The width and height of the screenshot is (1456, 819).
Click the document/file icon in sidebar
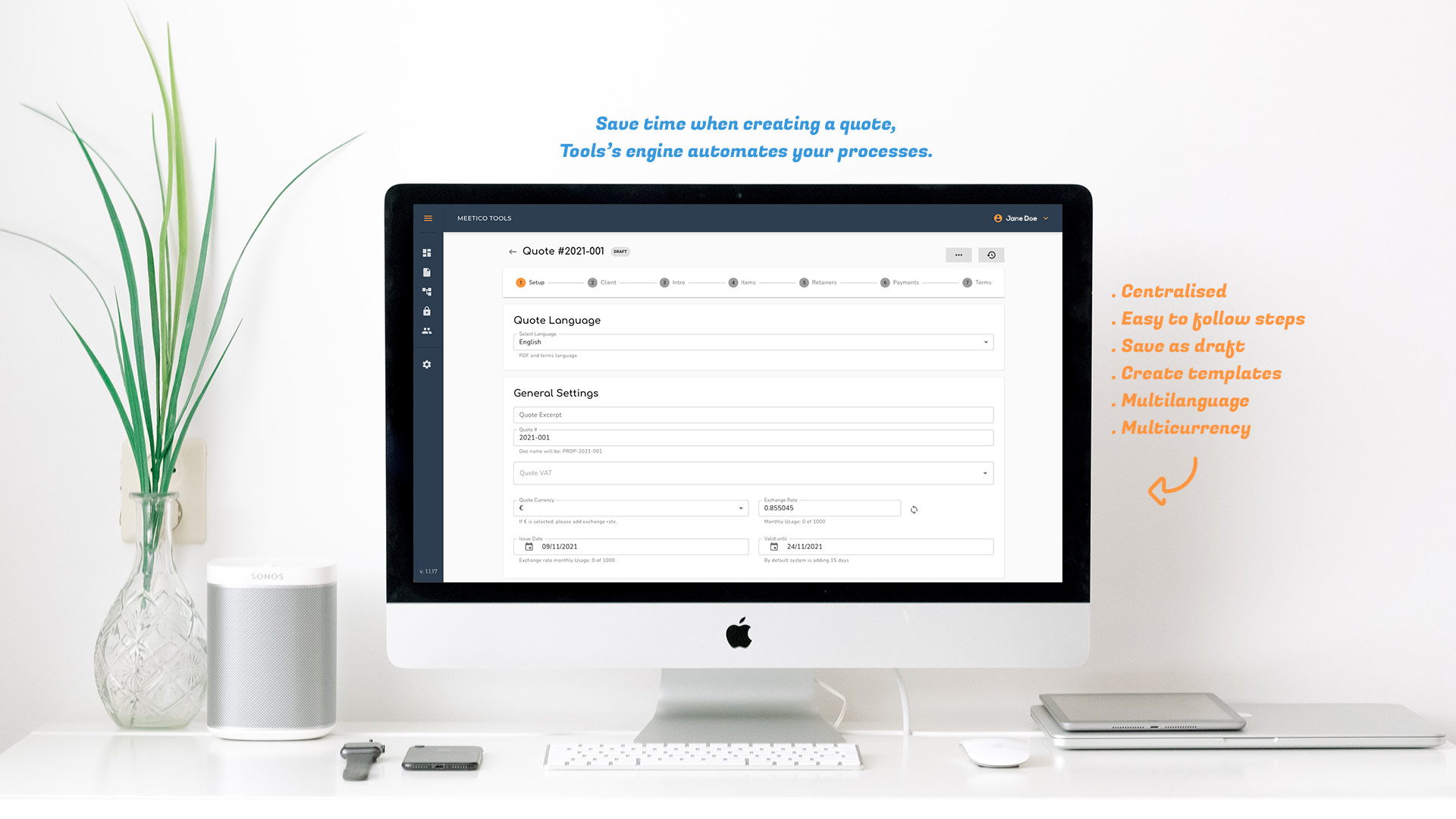click(429, 271)
